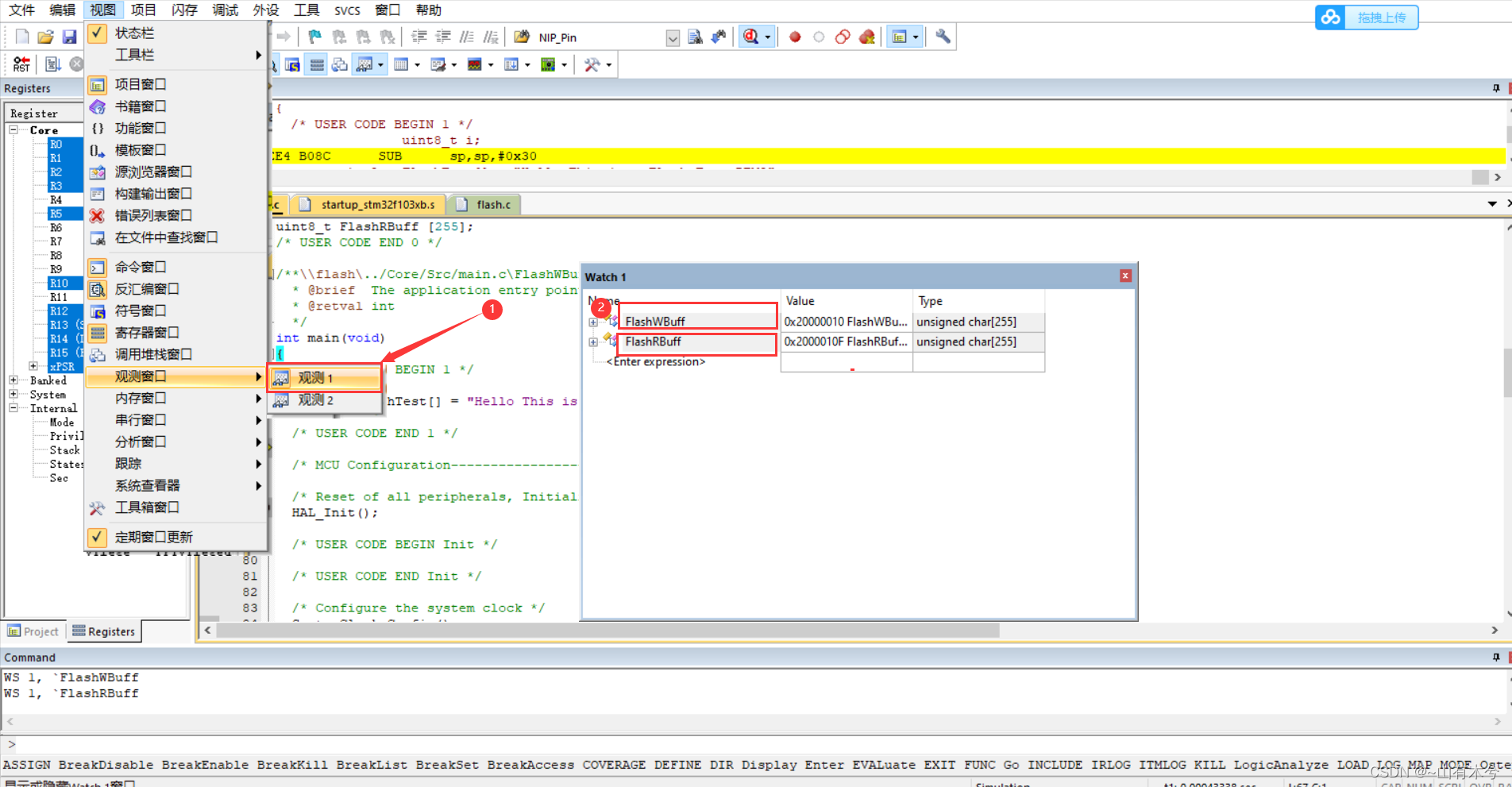
Task: Open the NIP_Pin search combo dropdown arrow
Action: (x=673, y=37)
